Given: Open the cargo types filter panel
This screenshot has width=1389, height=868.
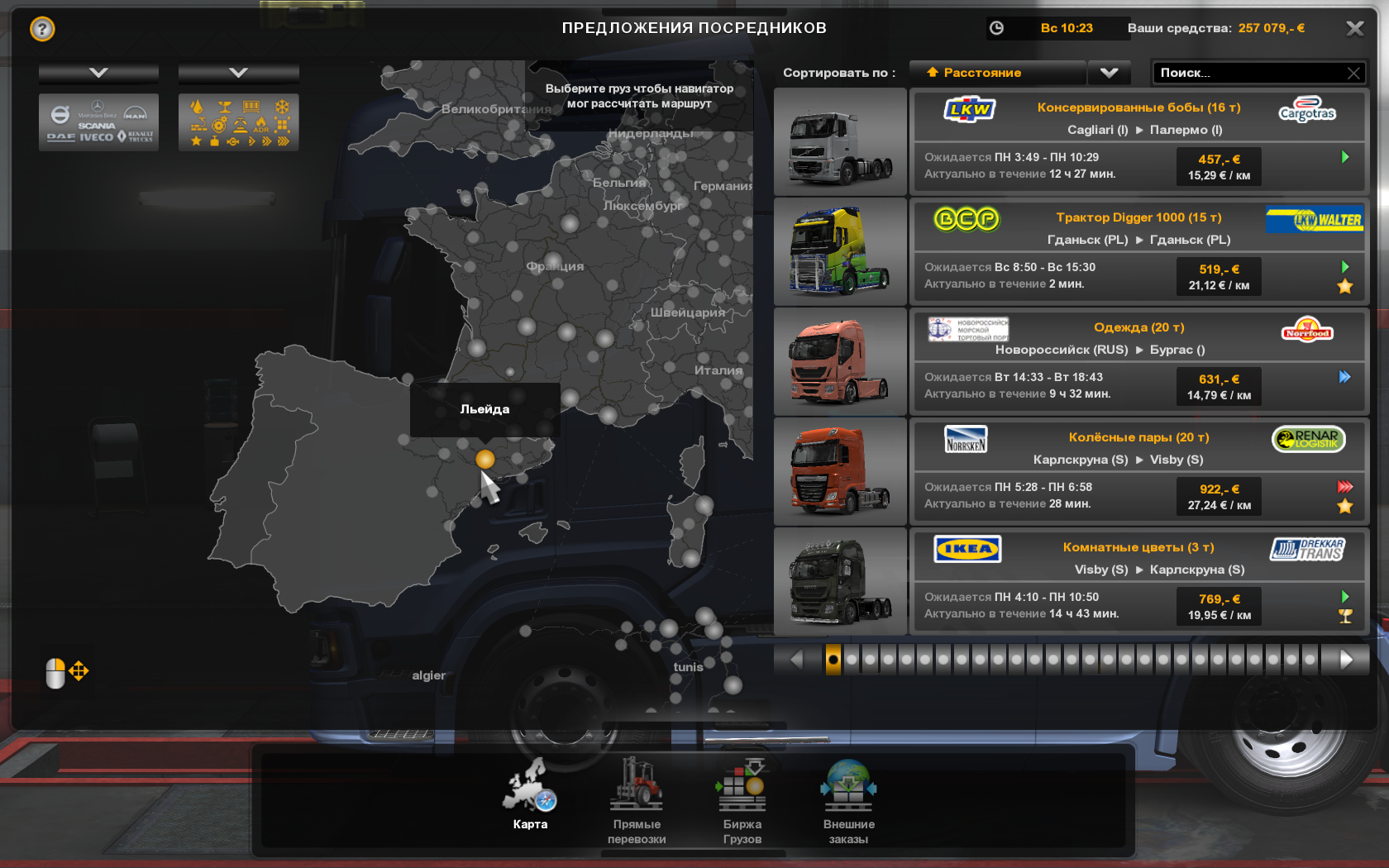Looking at the screenshot, I should (238, 122).
